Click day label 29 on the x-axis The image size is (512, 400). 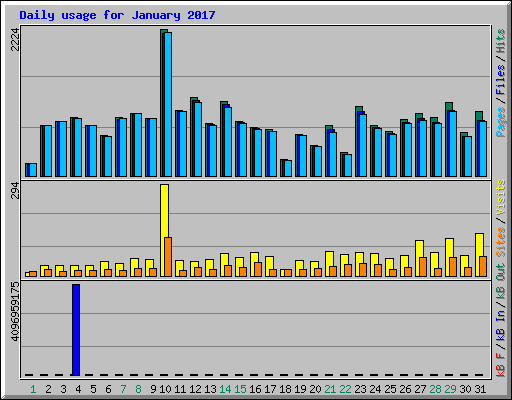click(450, 389)
